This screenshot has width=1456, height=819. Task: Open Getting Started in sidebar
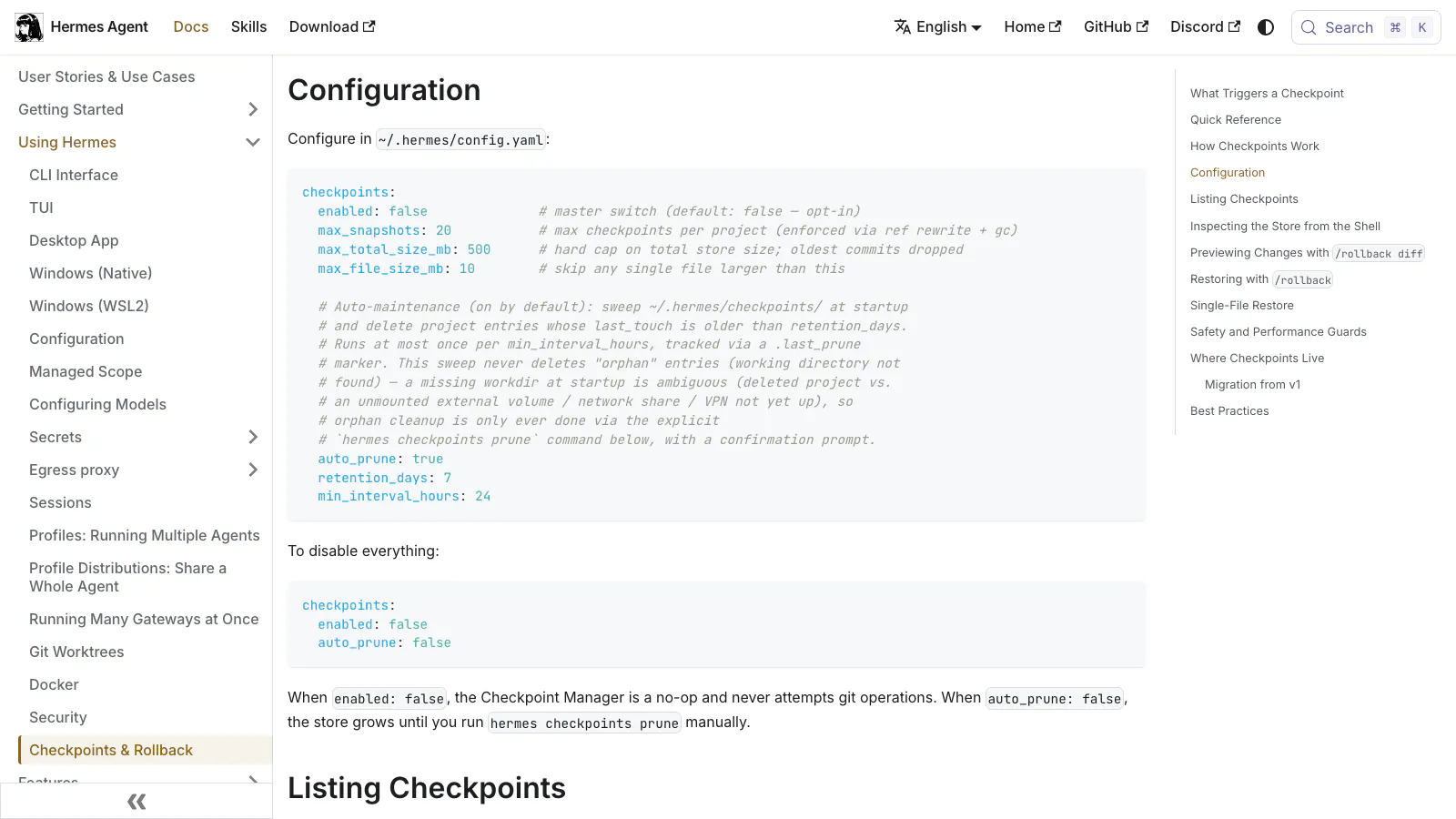pyautogui.click(x=71, y=109)
